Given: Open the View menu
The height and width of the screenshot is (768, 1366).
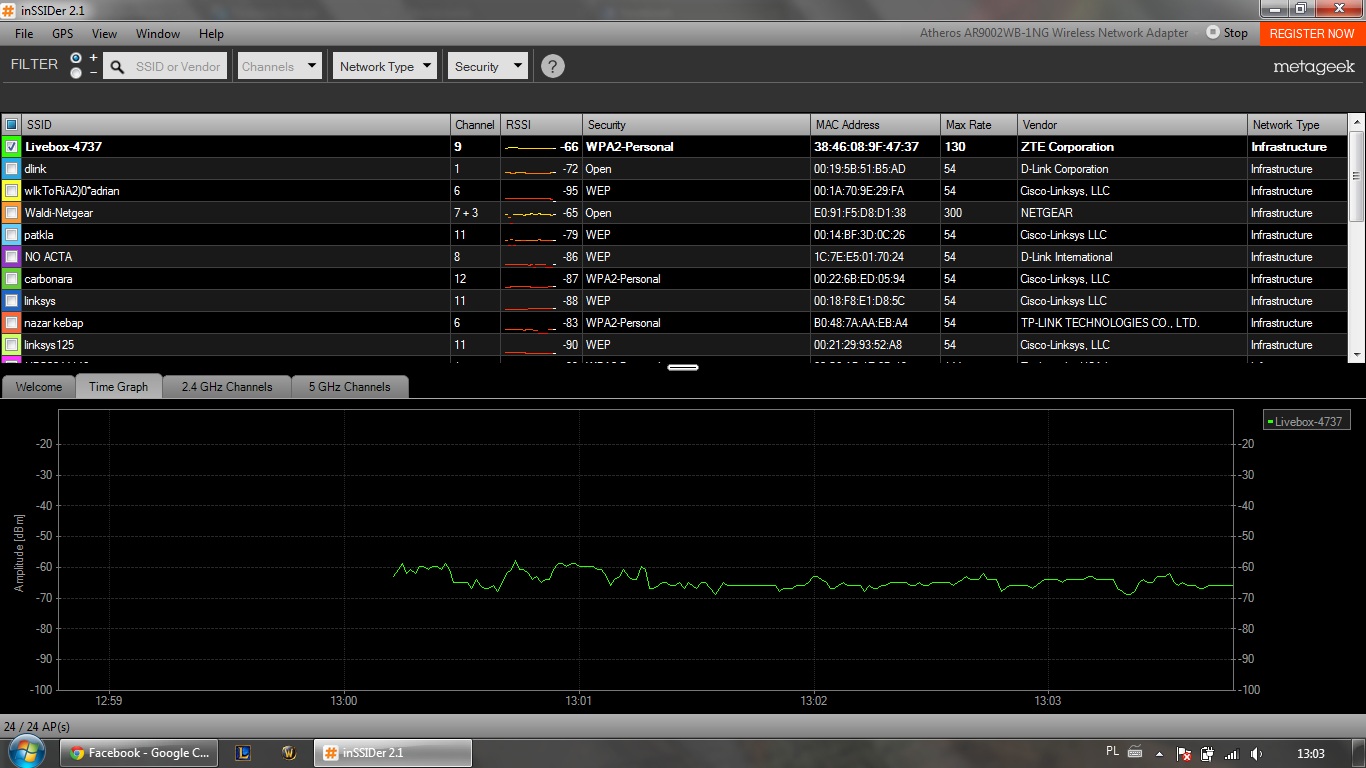Looking at the screenshot, I should click(104, 33).
